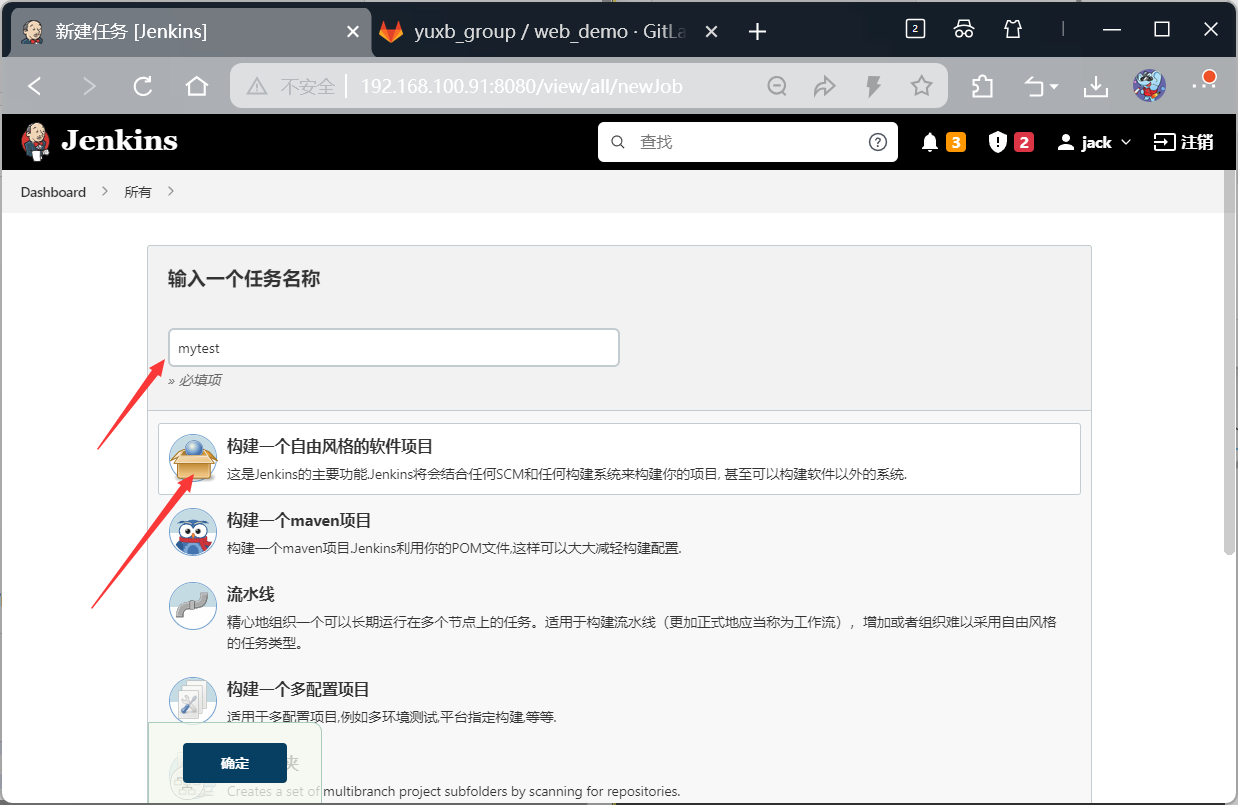
Task: Click the 注销 logout link
Action: click(x=1184, y=142)
